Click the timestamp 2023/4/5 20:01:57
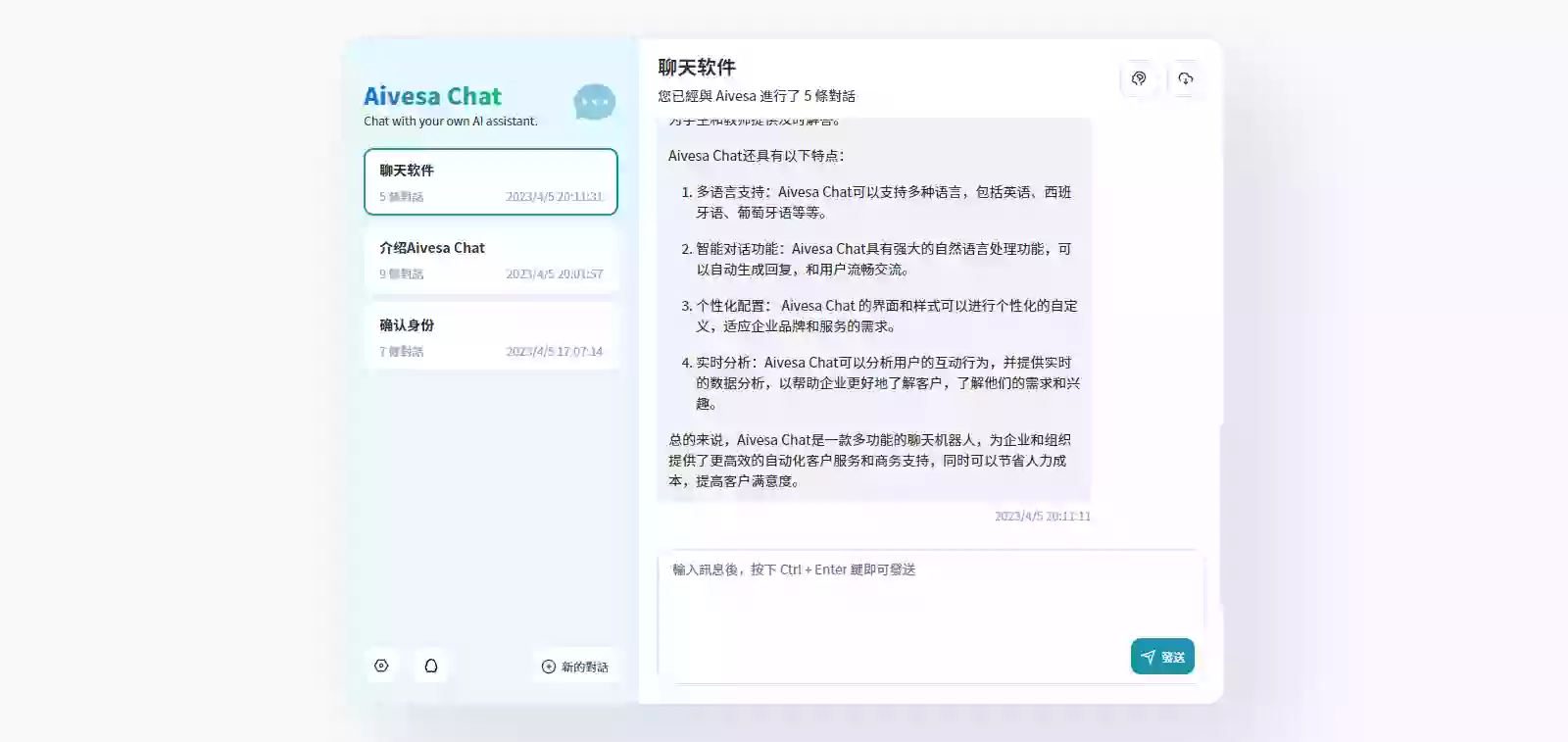The width and height of the screenshot is (1568, 742). [x=555, y=273]
